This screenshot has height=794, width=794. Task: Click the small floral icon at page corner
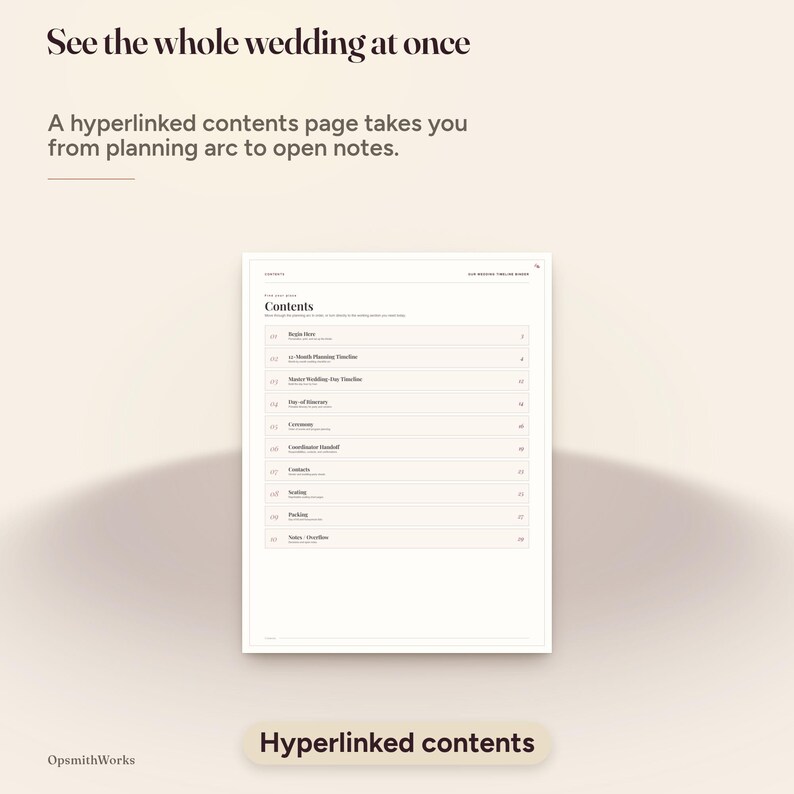(x=537, y=266)
